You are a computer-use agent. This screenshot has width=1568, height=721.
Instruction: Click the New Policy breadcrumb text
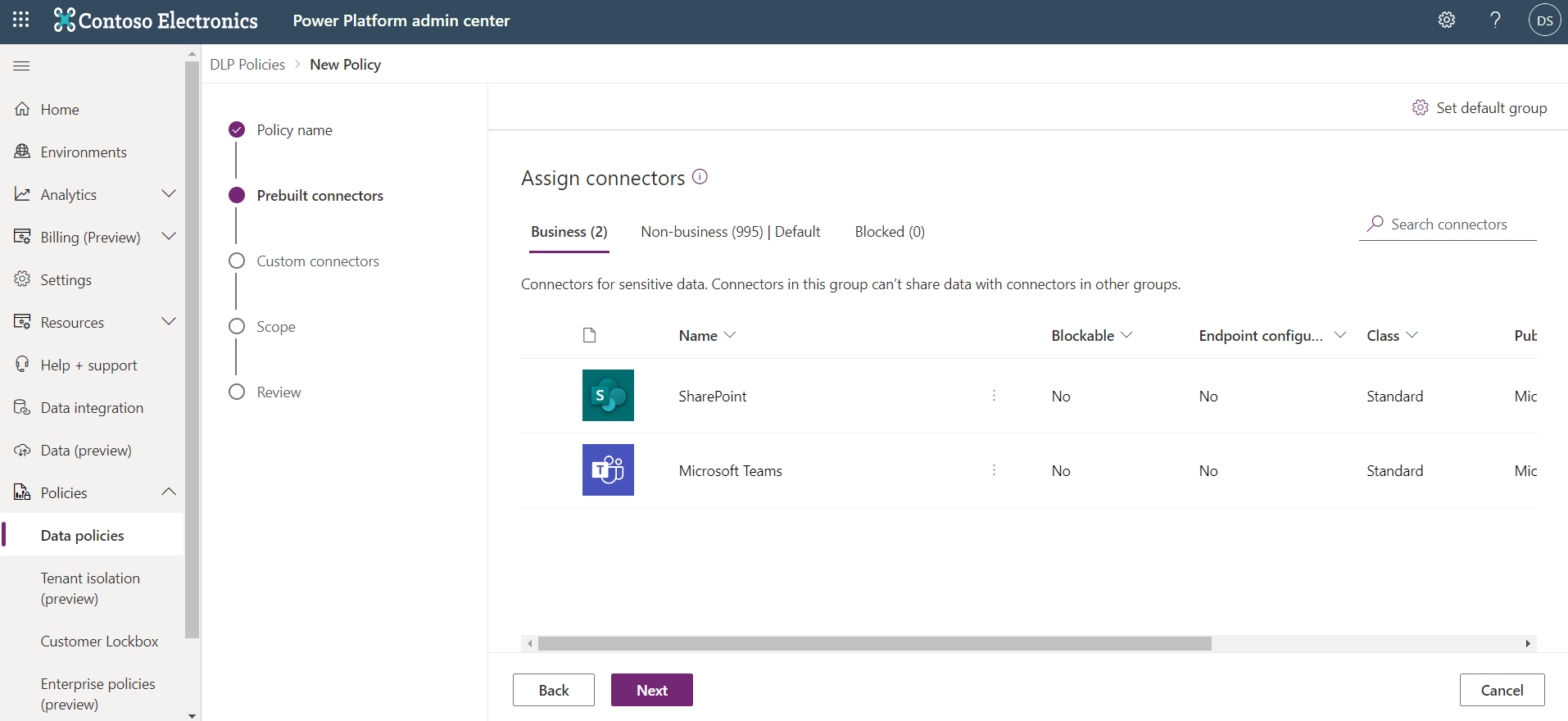(346, 65)
